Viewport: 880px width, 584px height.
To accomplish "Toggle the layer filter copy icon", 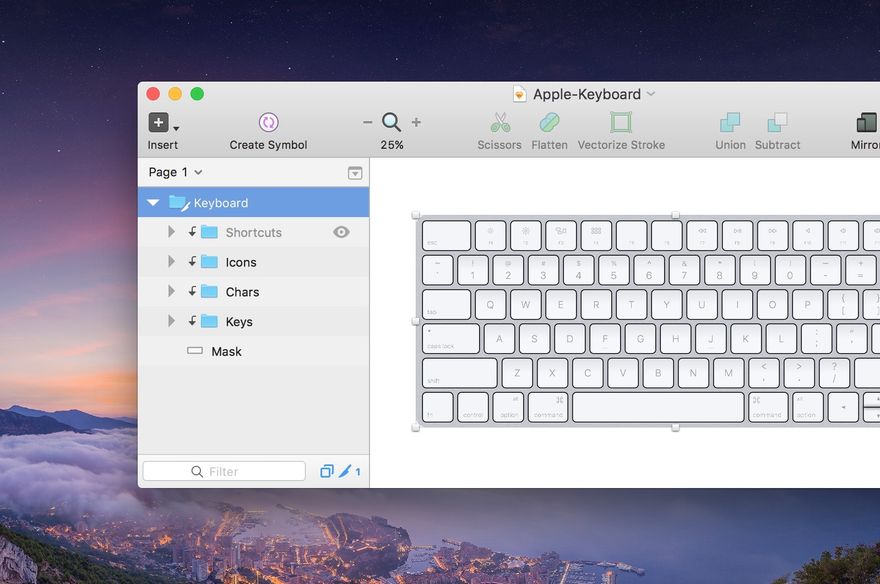I will pyautogui.click(x=327, y=471).
